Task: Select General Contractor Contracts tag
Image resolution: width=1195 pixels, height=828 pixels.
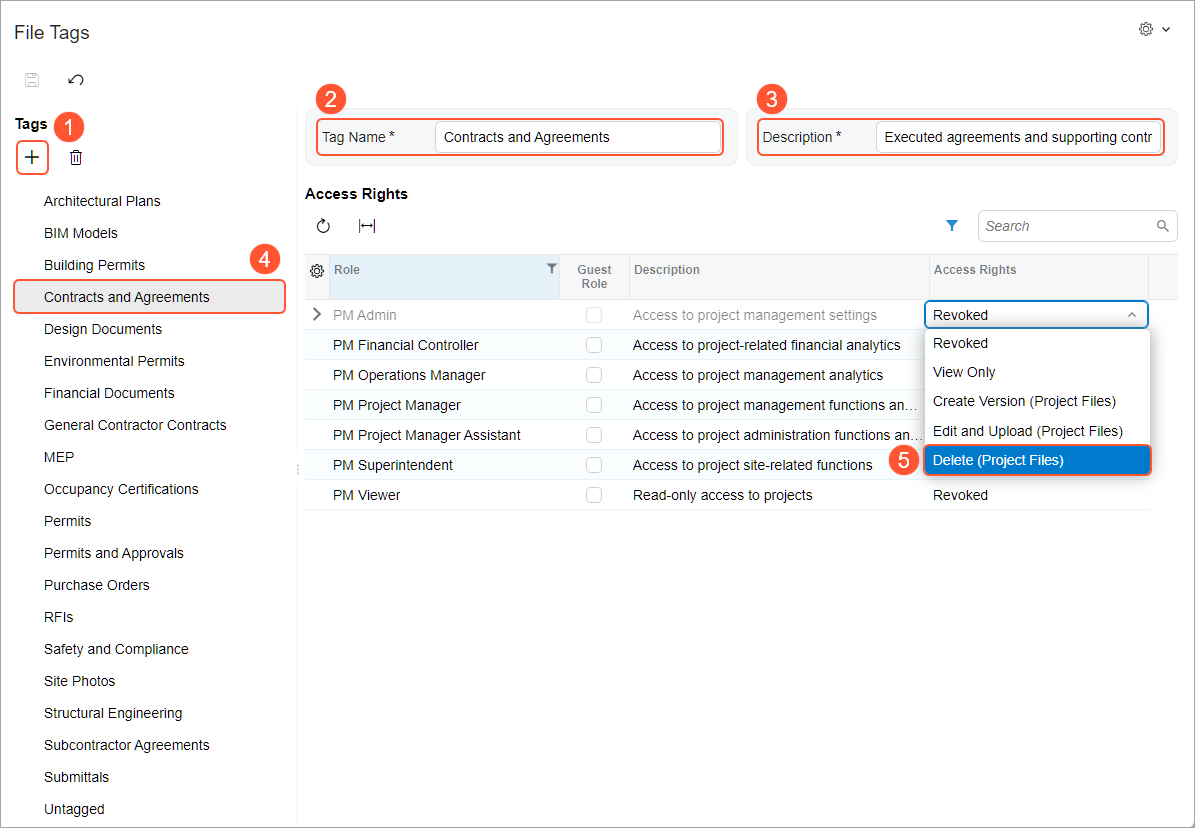Action: (x=135, y=425)
